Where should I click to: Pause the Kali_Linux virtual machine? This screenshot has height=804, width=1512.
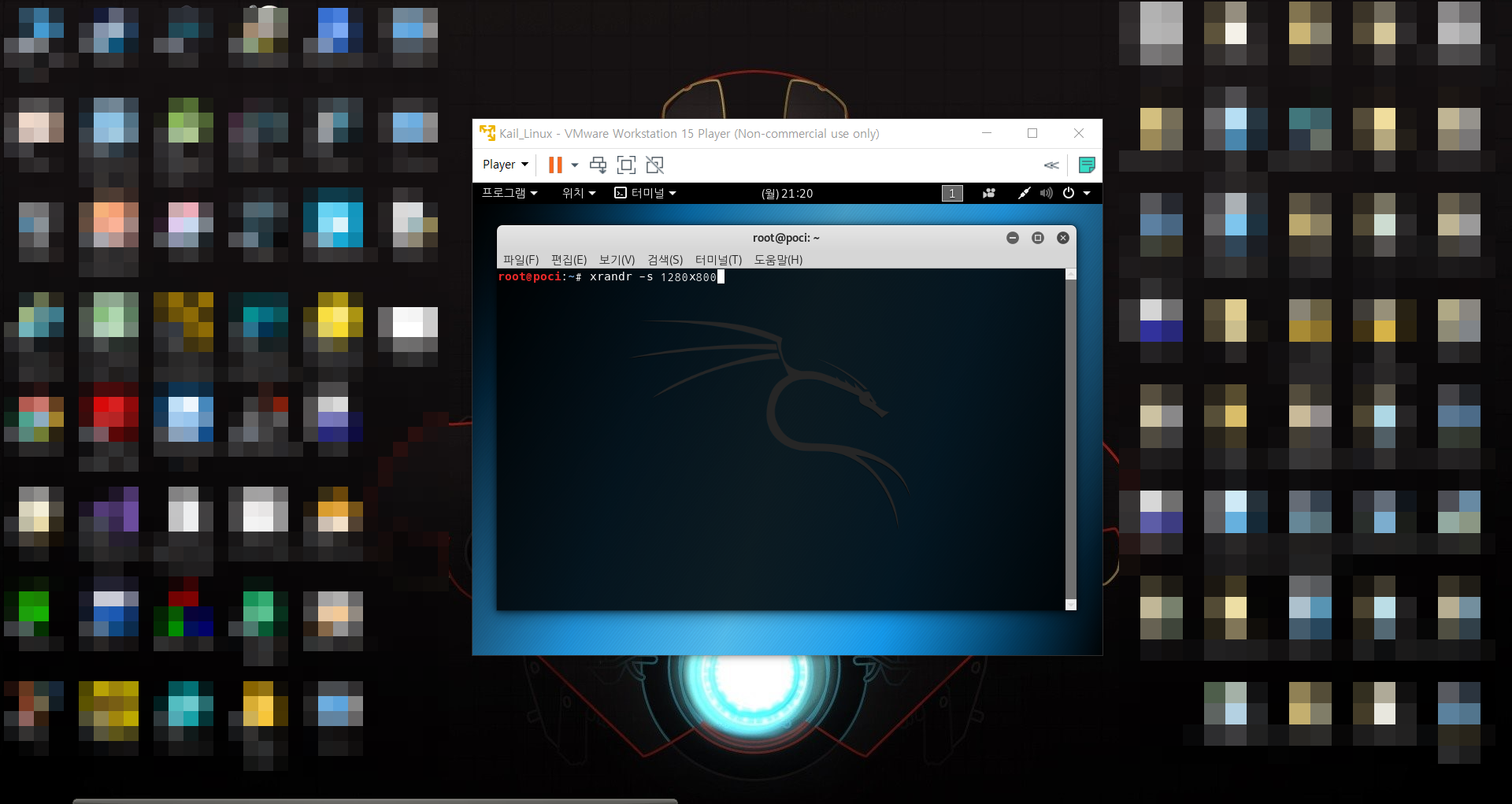pos(555,165)
